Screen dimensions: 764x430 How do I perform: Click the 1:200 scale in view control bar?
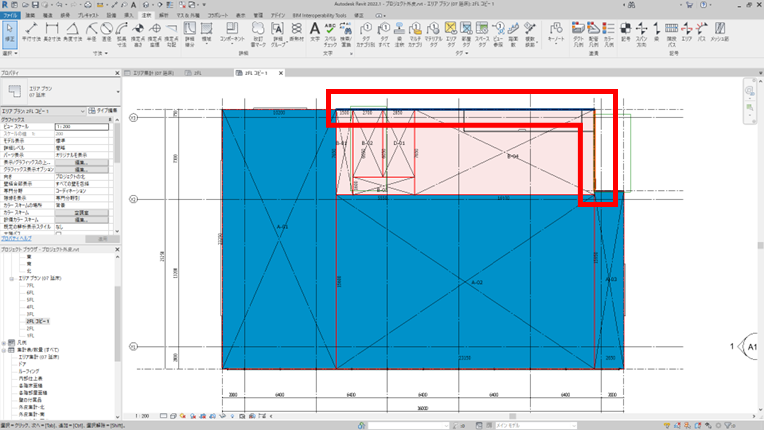click(x=142, y=416)
